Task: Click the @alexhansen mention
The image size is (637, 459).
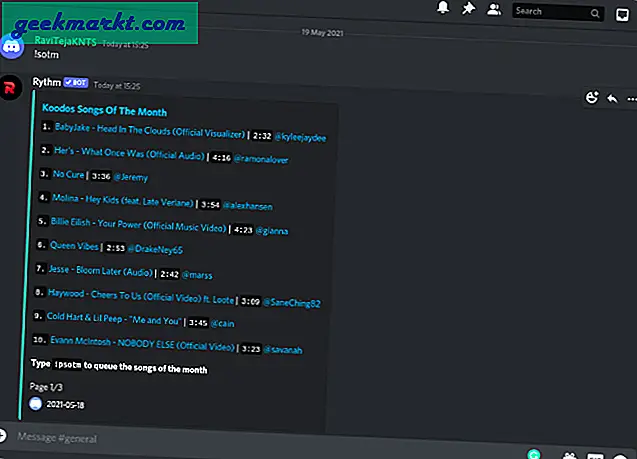Action: [x=247, y=206]
